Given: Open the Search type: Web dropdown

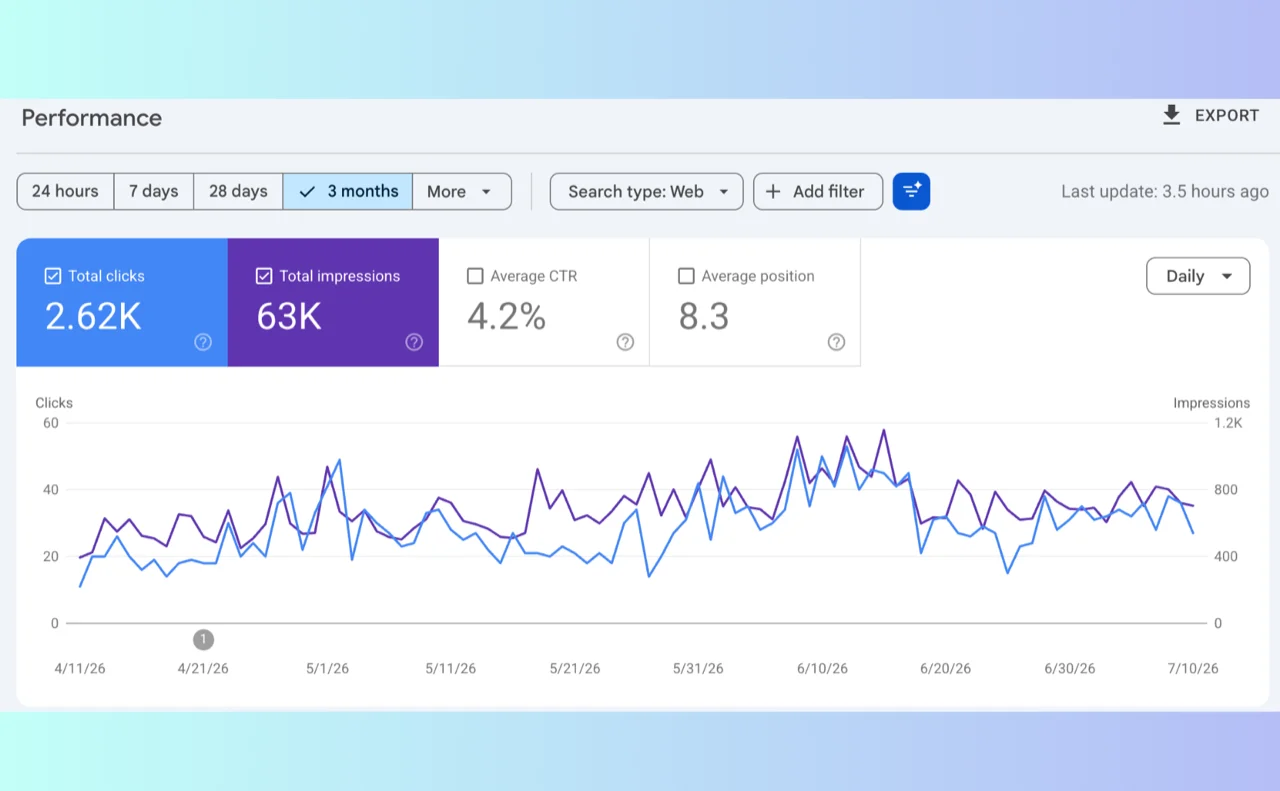Looking at the screenshot, I should click(x=646, y=191).
